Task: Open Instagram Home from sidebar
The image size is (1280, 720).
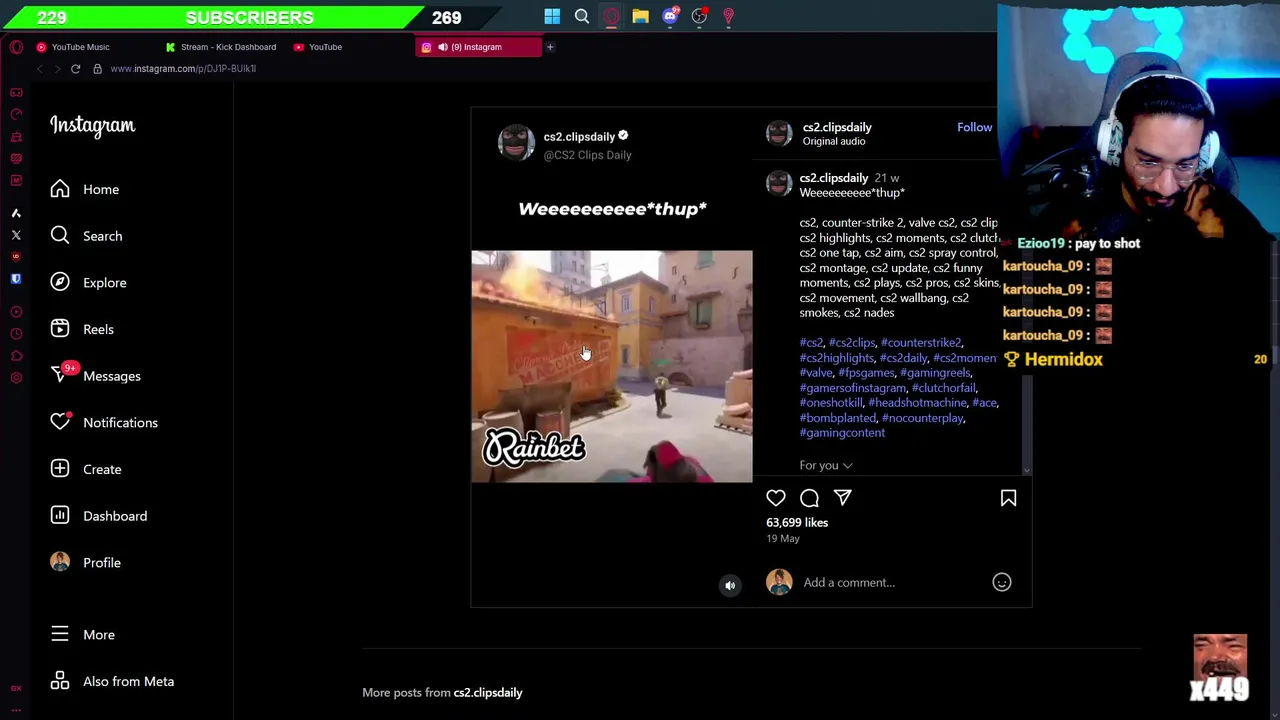Action: pyautogui.click(x=85, y=189)
